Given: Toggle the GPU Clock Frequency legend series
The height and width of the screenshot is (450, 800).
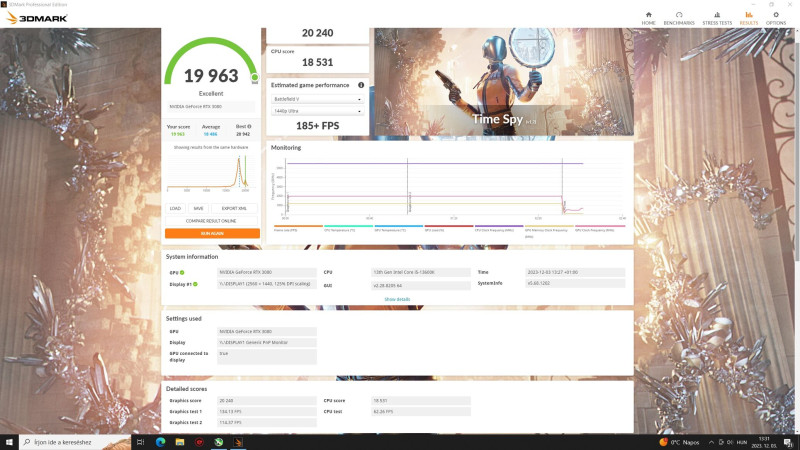Looking at the screenshot, I should click(599, 228).
